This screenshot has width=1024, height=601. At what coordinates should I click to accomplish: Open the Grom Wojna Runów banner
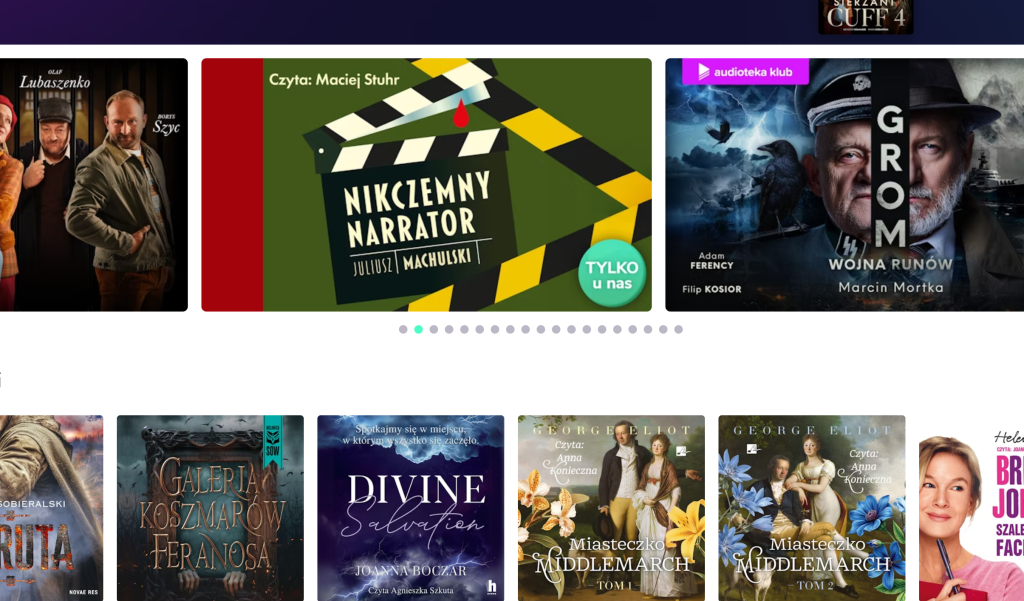[844, 185]
